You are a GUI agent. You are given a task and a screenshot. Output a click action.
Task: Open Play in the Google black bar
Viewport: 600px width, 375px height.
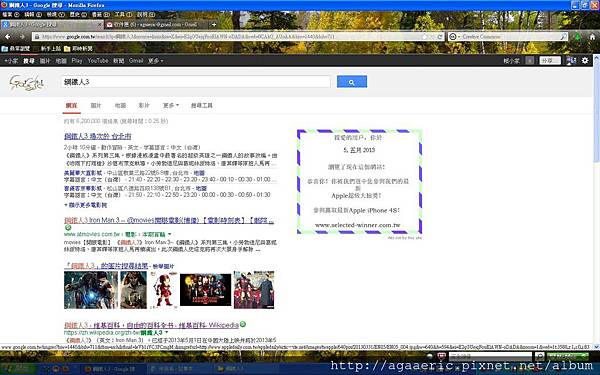(x=77, y=61)
